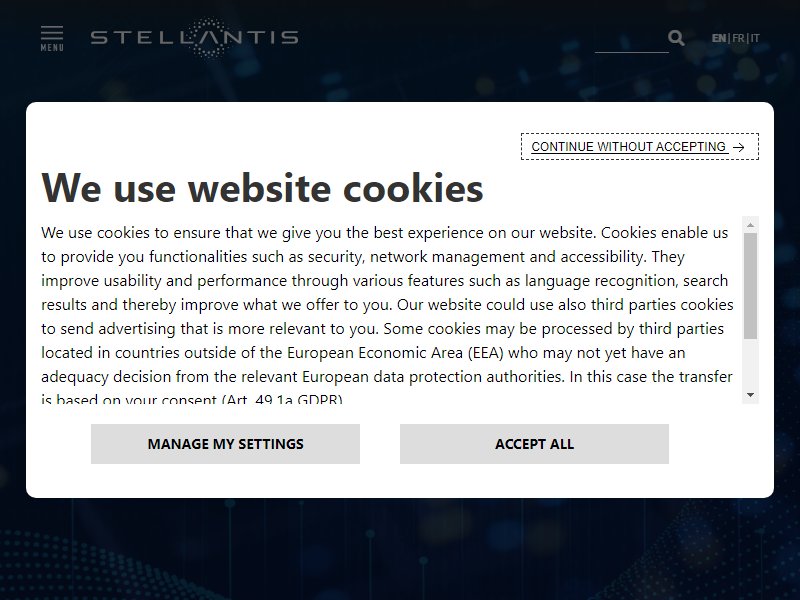Image resolution: width=800 pixels, height=600 pixels.
Task: Click the cookie text scroll-down arrow
Action: point(750,395)
